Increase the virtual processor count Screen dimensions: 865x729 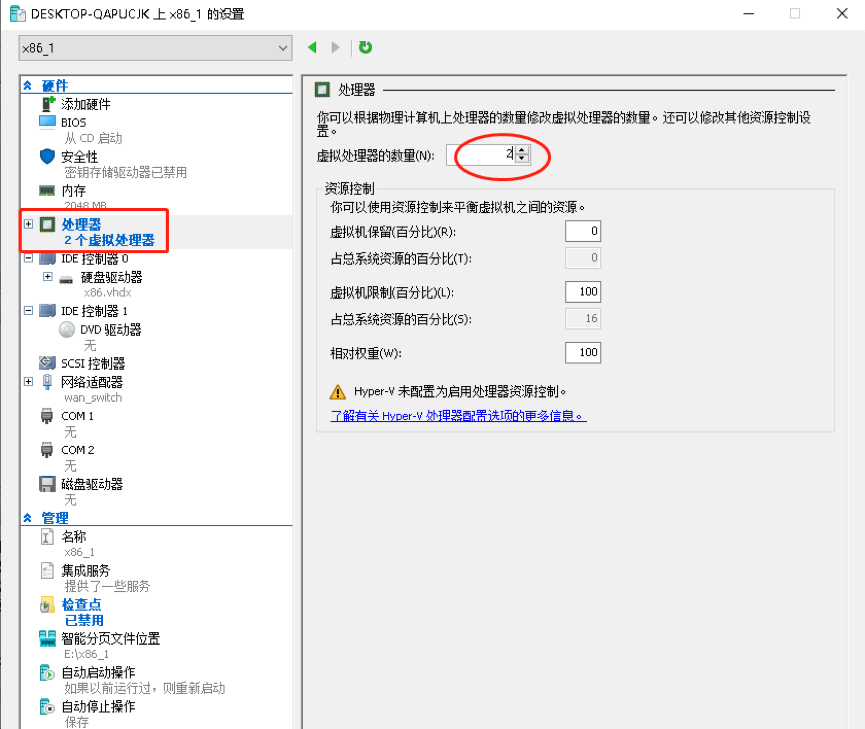pos(522,150)
